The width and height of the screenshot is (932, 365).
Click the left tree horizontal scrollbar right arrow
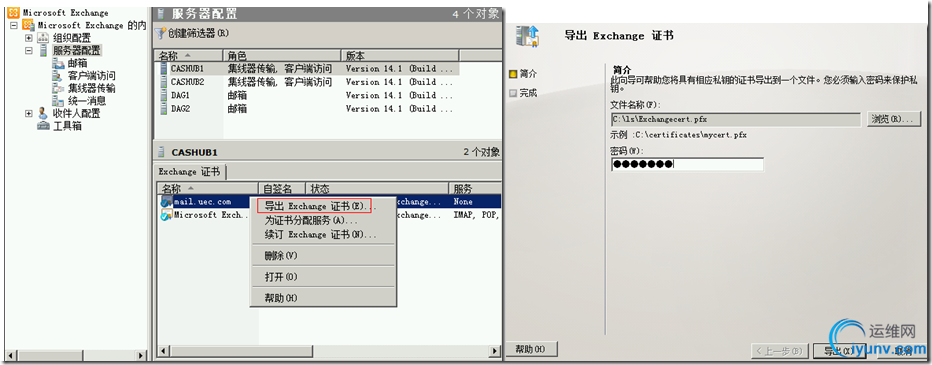(142, 355)
